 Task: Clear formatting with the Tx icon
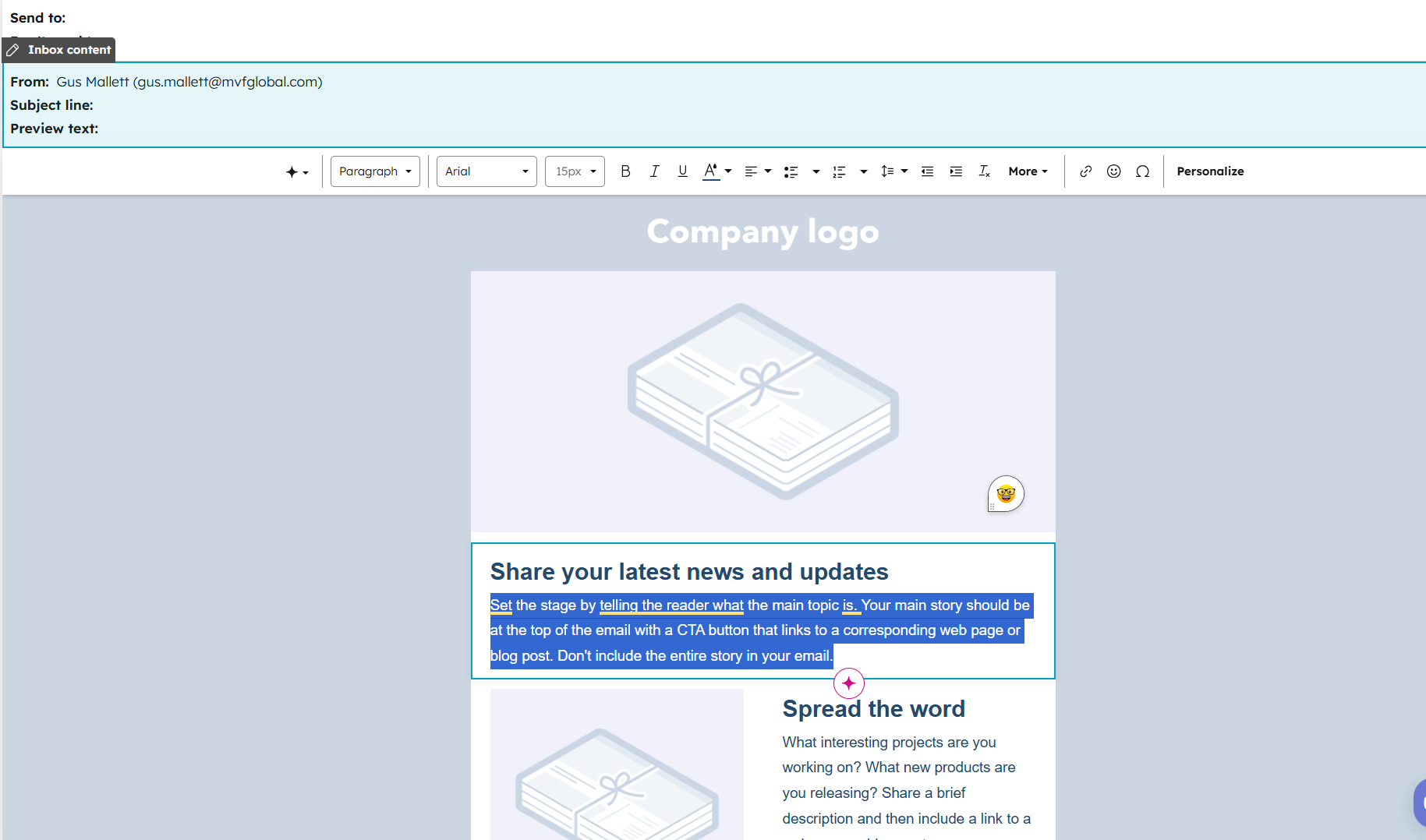(983, 171)
